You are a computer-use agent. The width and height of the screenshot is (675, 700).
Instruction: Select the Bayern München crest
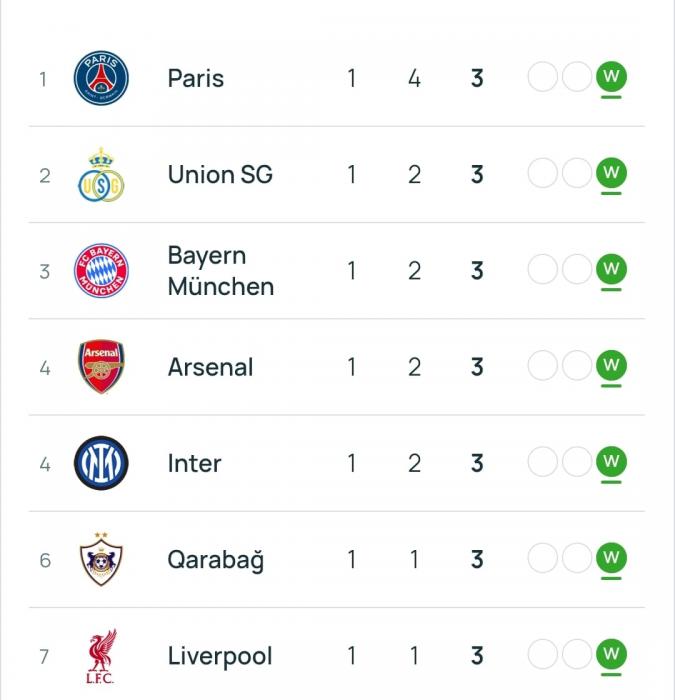[x=101, y=271]
